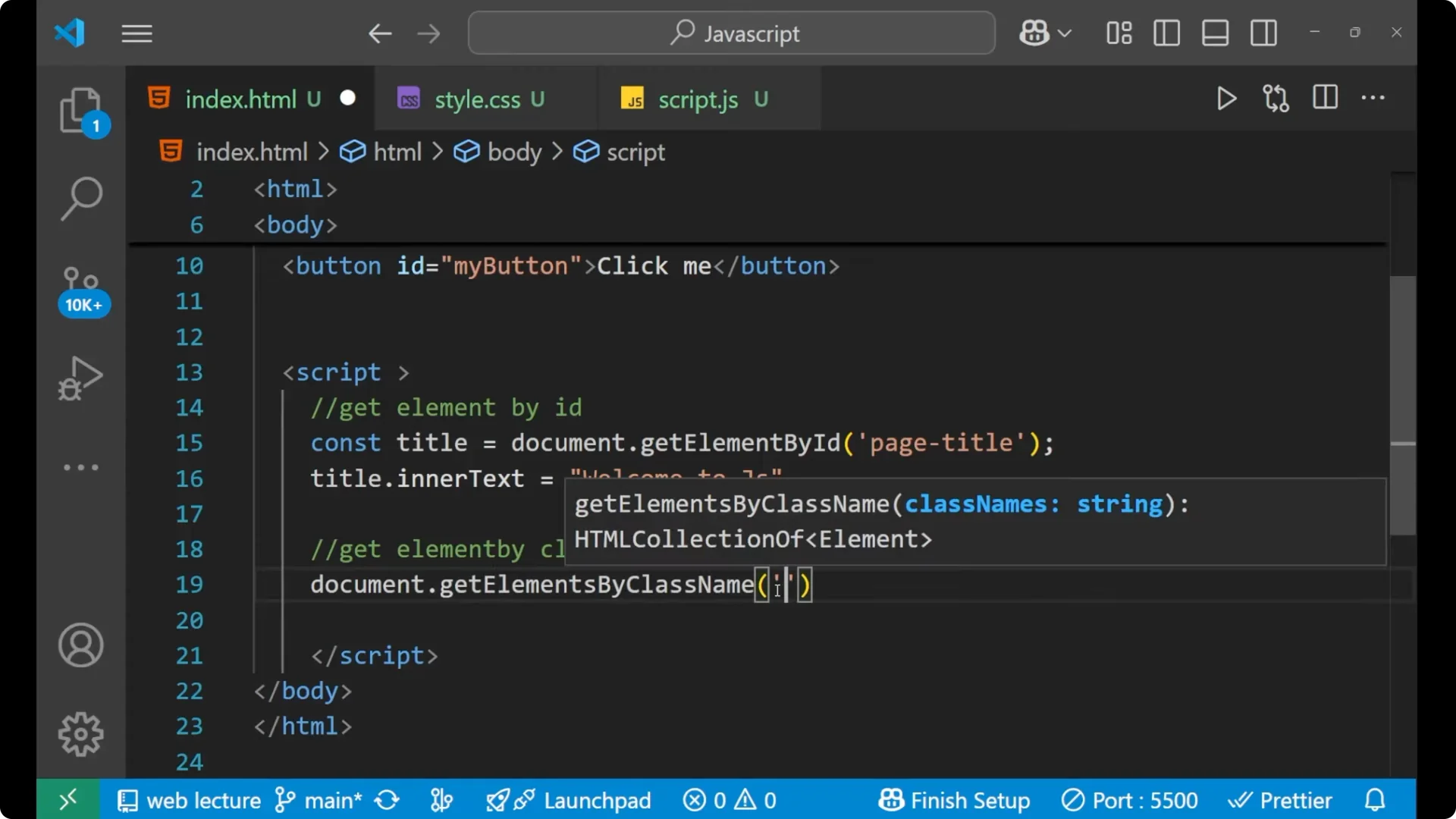This screenshot has width=1456, height=819.
Task: Open the Copilot icon in the title bar
Action: click(x=1034, y=33)
